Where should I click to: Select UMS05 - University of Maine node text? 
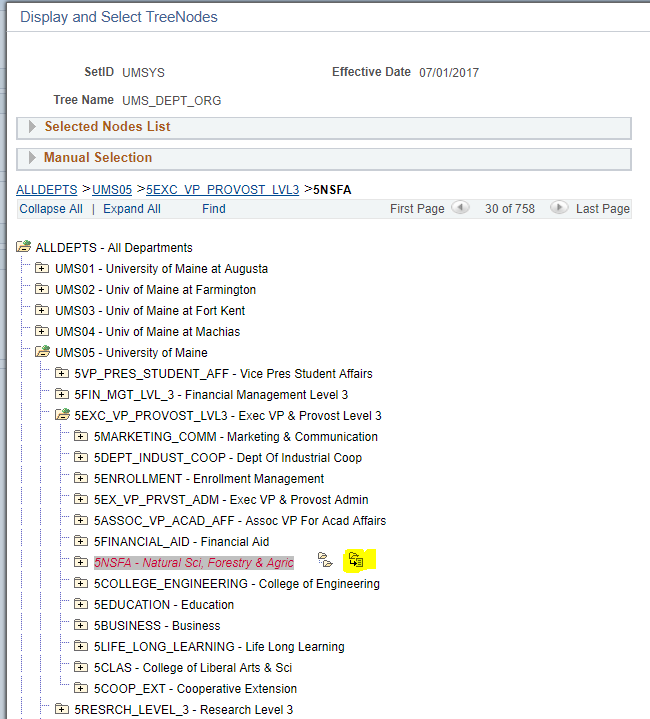tap(131, 353)
